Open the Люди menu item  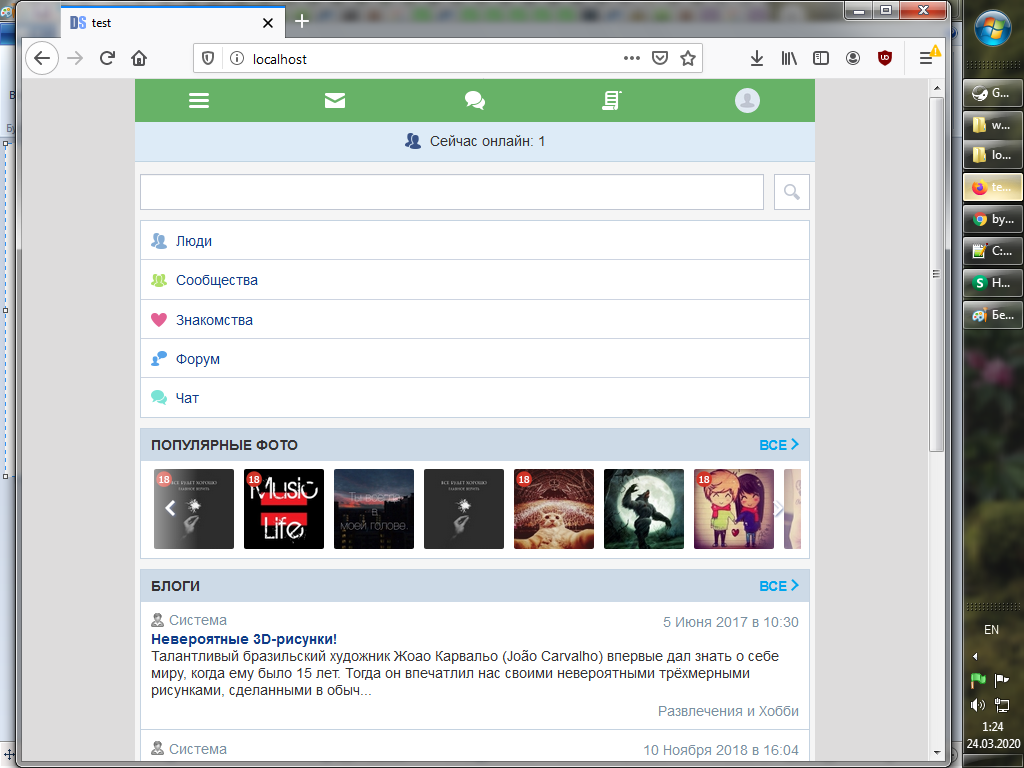pyautogui.click(x=194, y=241)
